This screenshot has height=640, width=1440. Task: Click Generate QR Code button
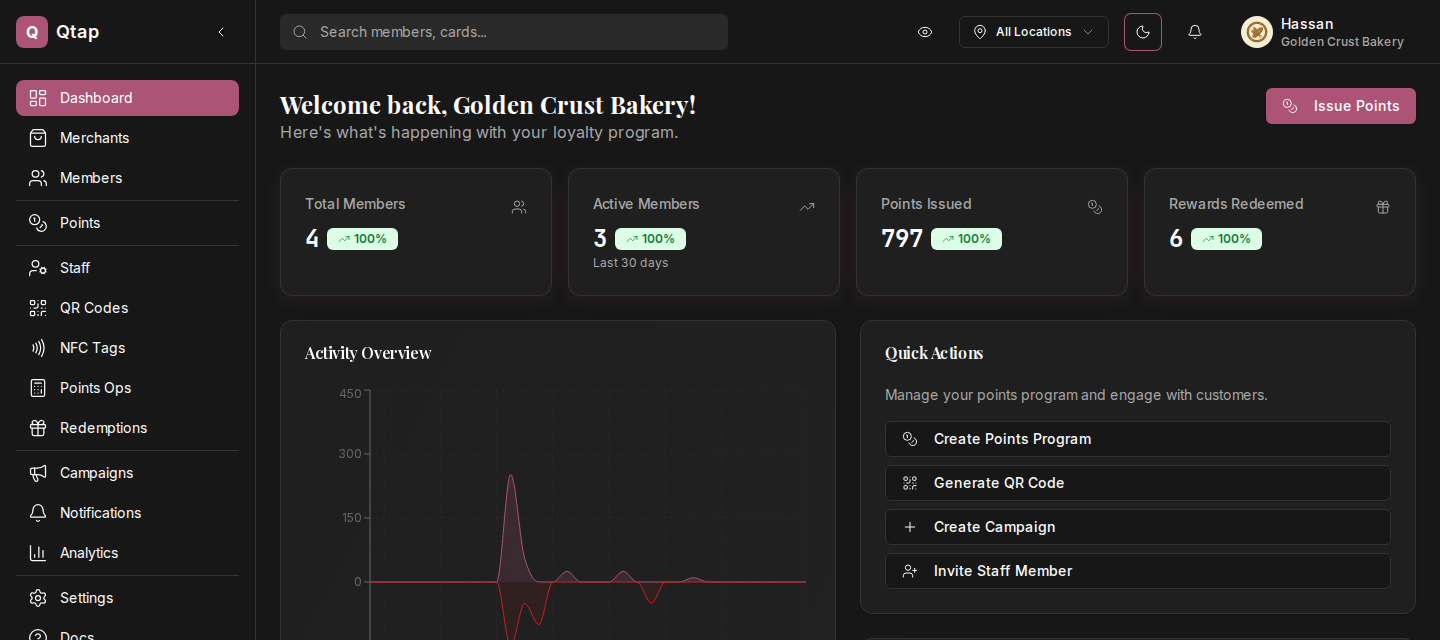click(1138, 483)
